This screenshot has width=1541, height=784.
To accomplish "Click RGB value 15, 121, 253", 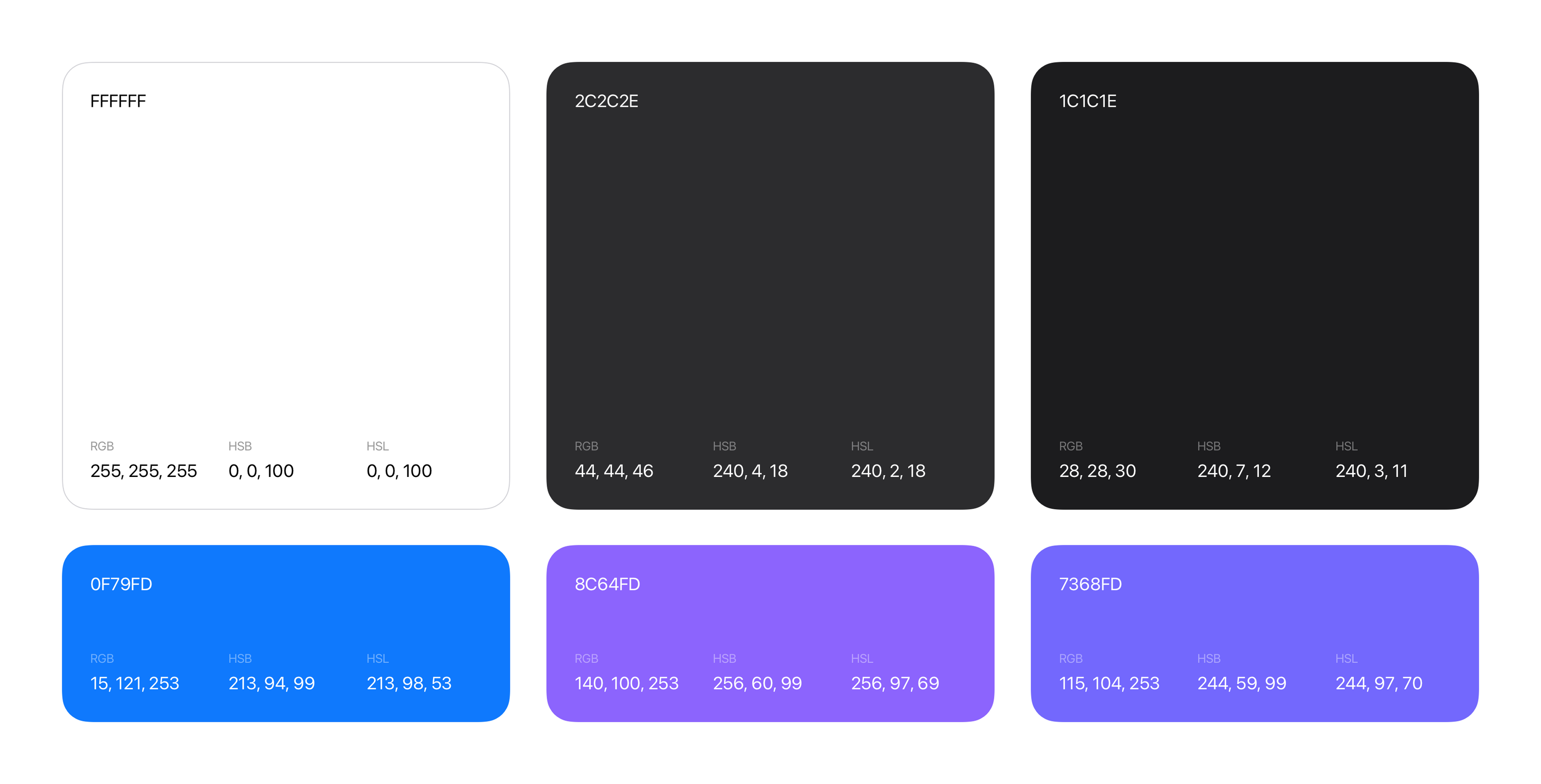I will [135, 683].
